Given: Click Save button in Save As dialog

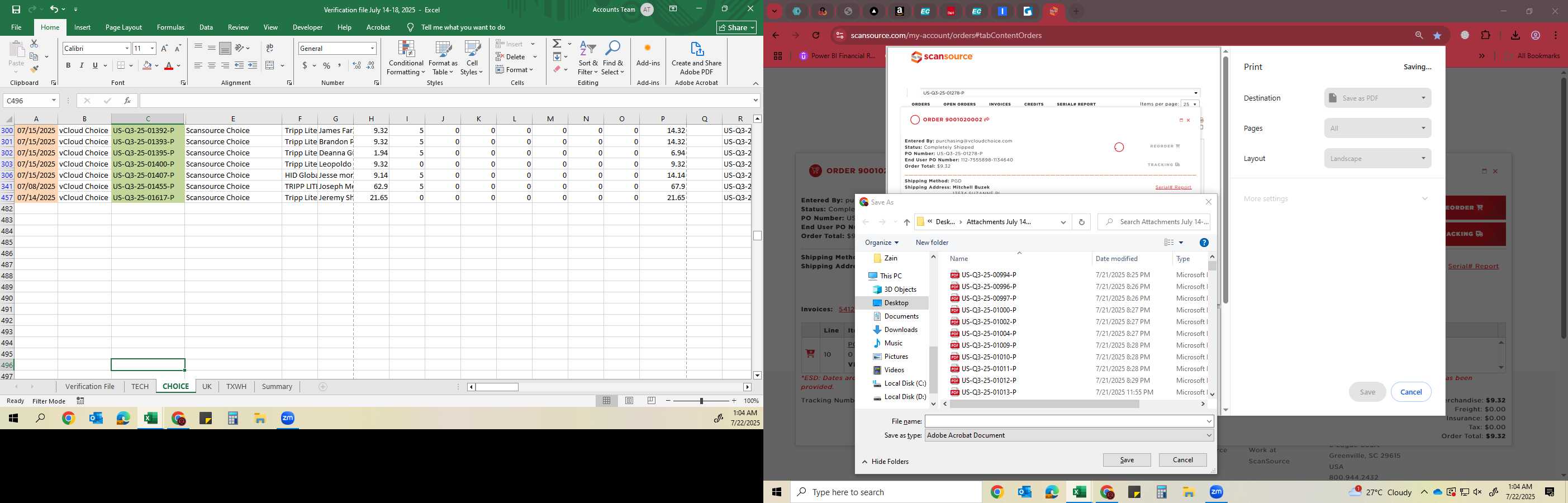Looking at the screenshot, I should coord(1127,461).
